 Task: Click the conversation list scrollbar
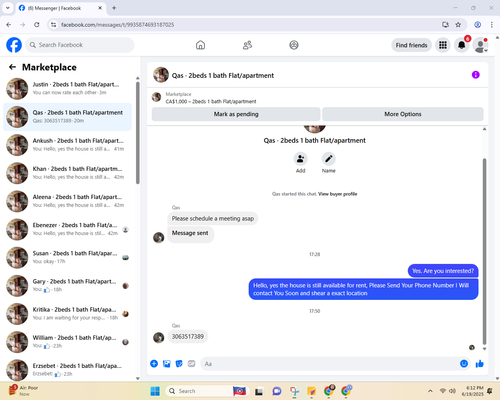coord(138,133)
